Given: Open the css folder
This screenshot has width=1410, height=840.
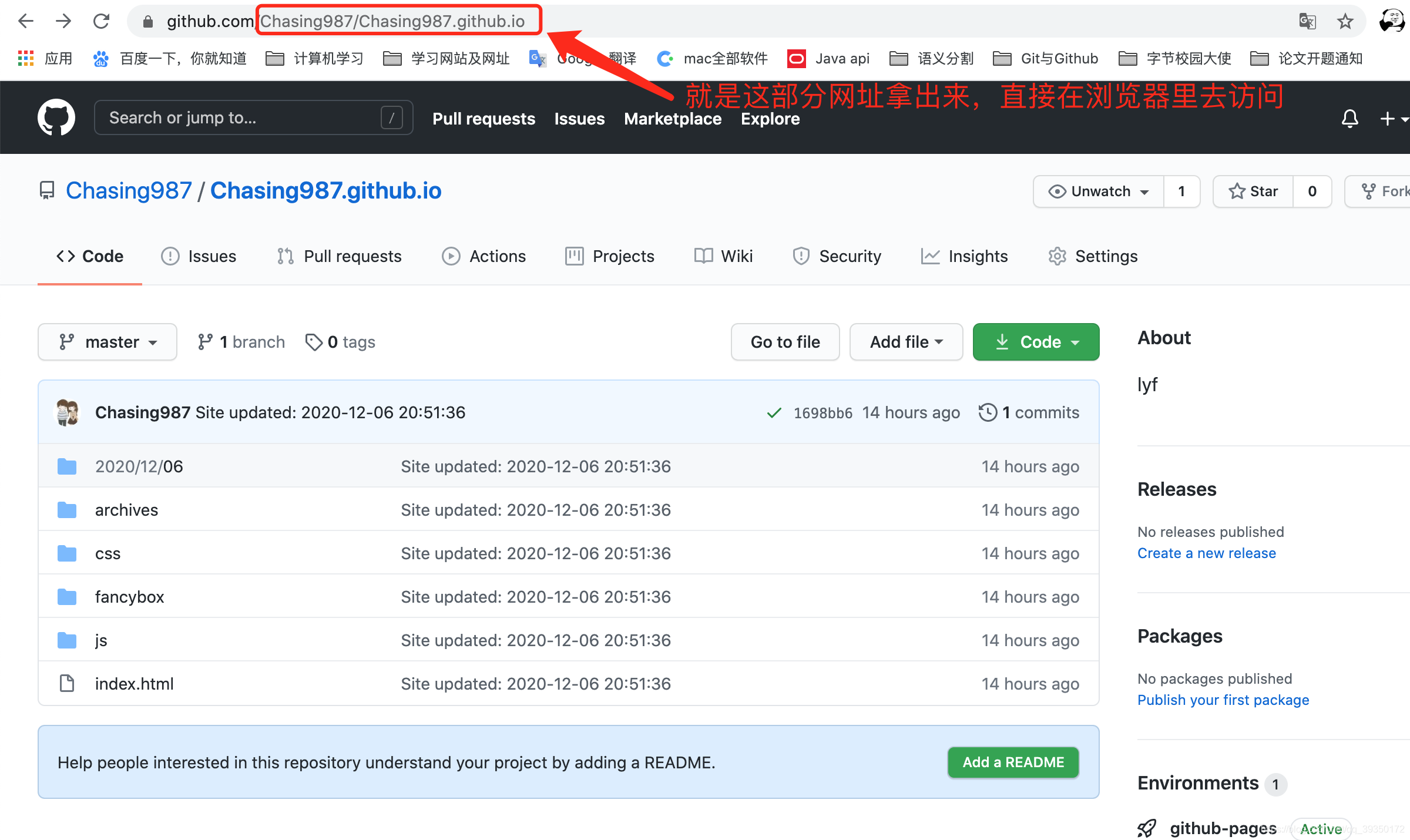Looking at the screenshot, I should point(108,553).
